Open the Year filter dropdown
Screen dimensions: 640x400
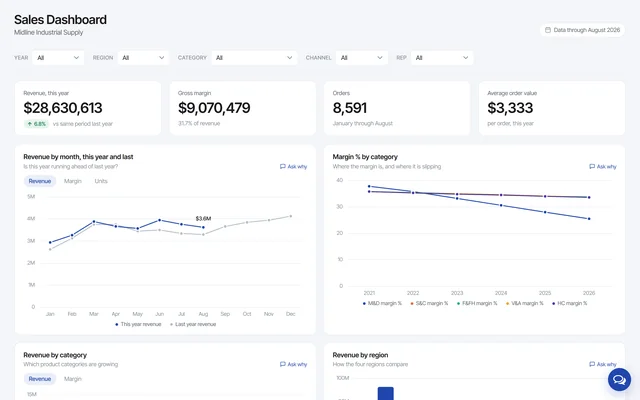[58, 58]
